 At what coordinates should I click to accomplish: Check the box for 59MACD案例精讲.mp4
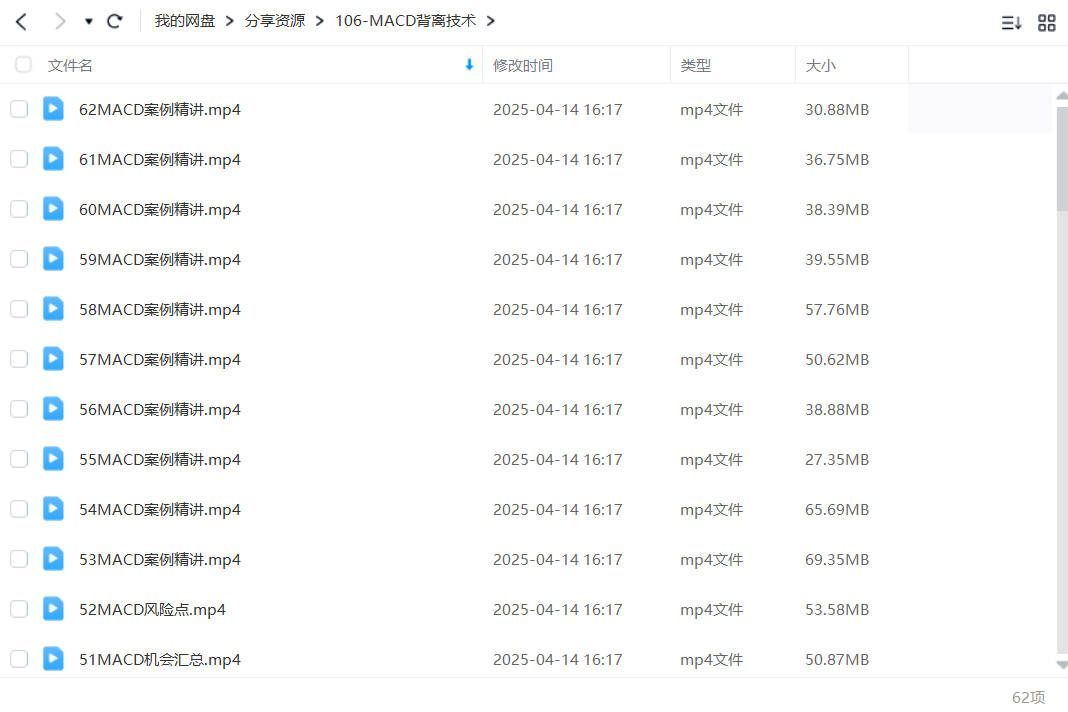click(19, 259)
